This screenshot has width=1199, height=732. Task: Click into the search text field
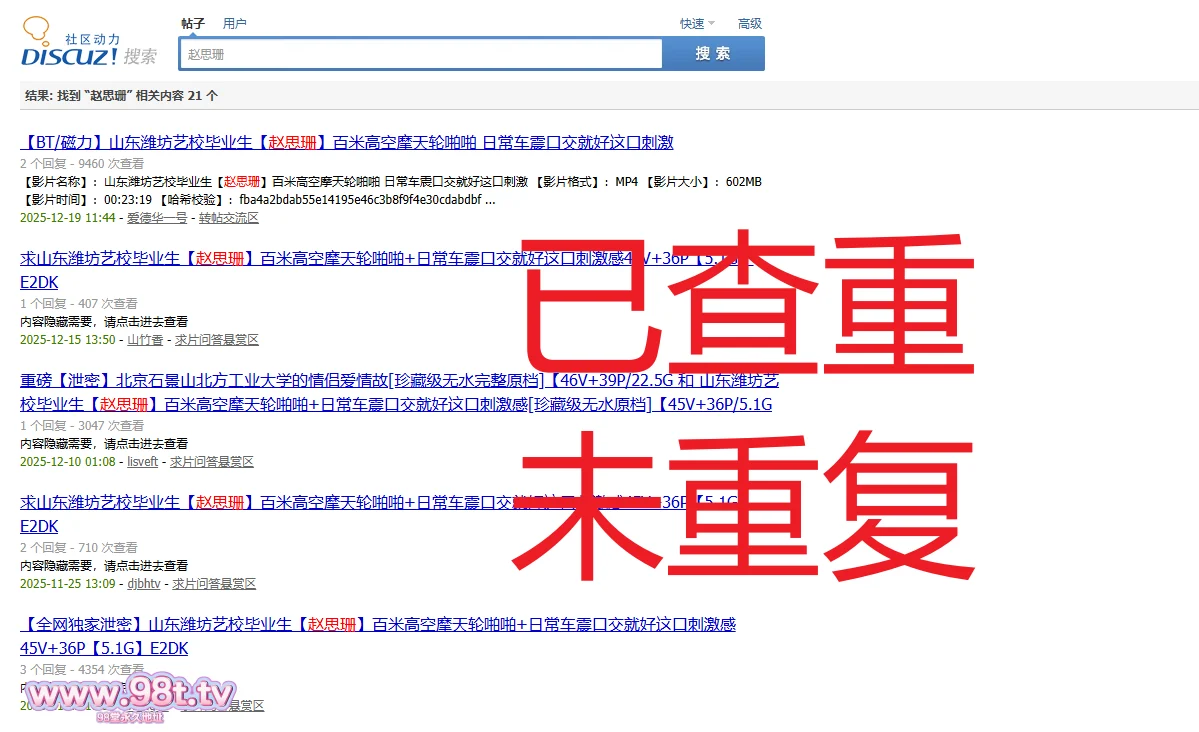coord(420,54)
